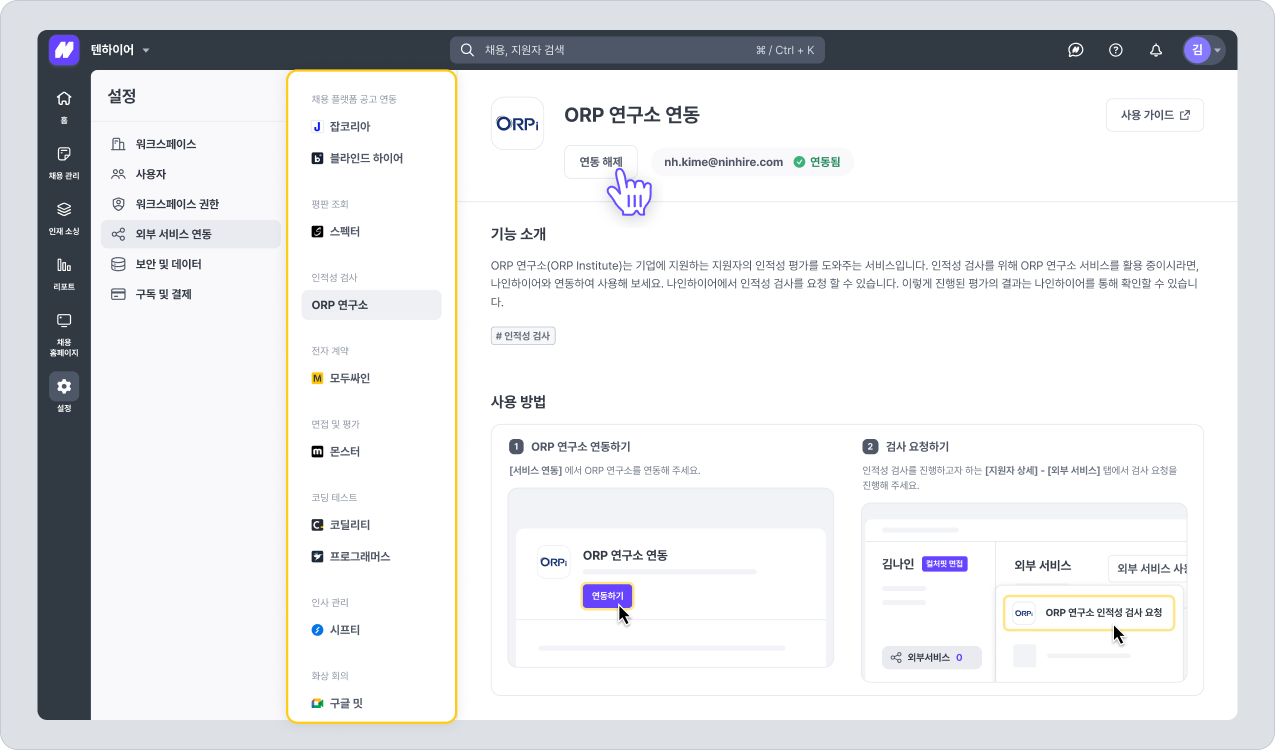The height and width of the screenshot is (750, 1275).
Task: Open the 김 user profile menu
Action: pyautogui.click(x=1203, y=50)
